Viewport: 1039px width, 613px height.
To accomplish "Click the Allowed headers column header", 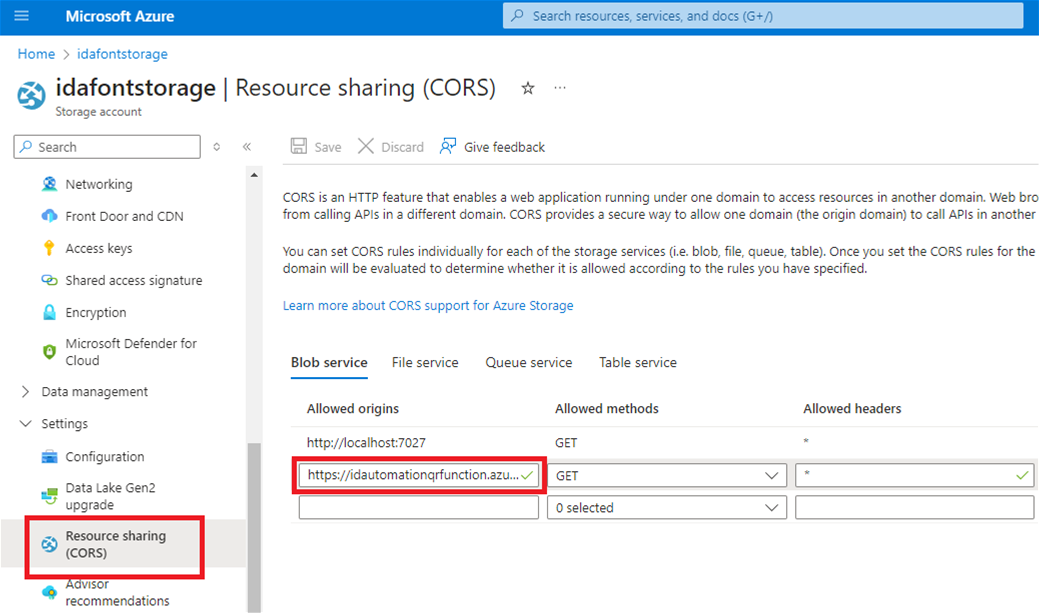I will (x=852, y=408).
